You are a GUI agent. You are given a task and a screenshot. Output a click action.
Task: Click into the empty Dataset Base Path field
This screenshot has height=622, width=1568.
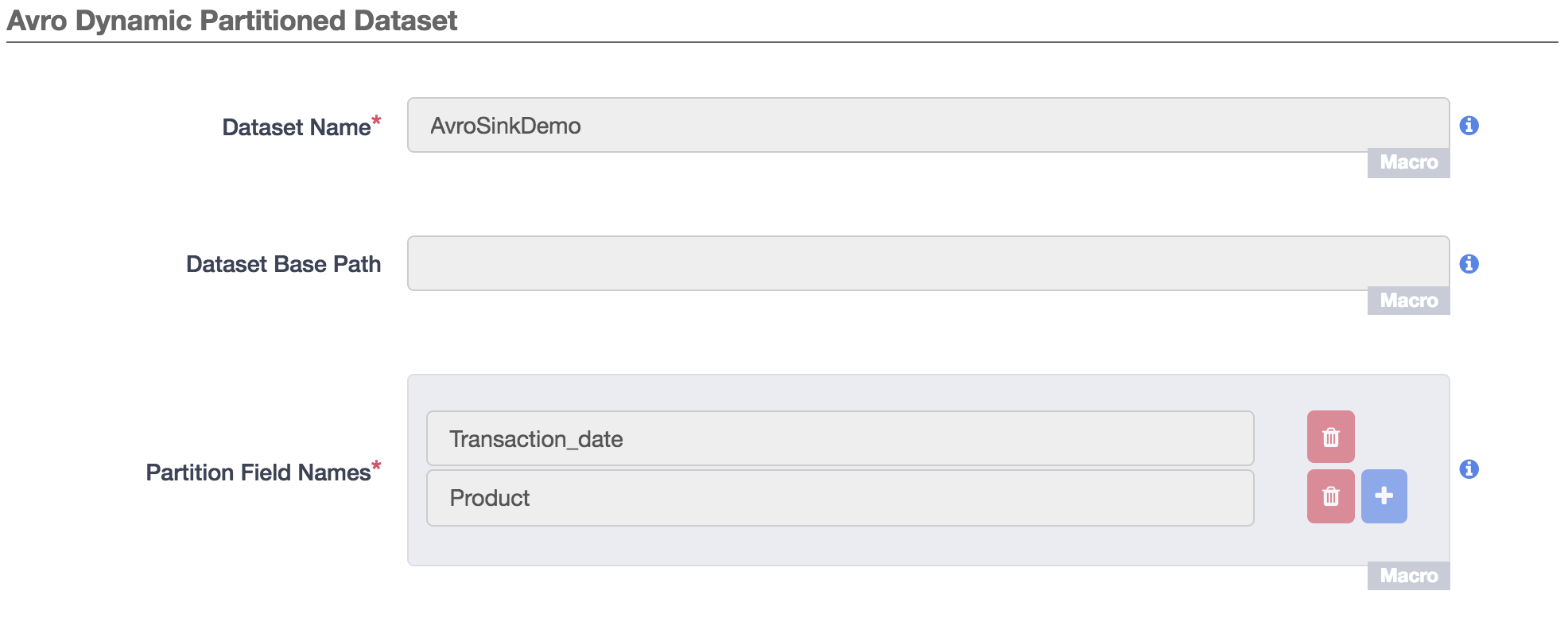coord(927,263)
